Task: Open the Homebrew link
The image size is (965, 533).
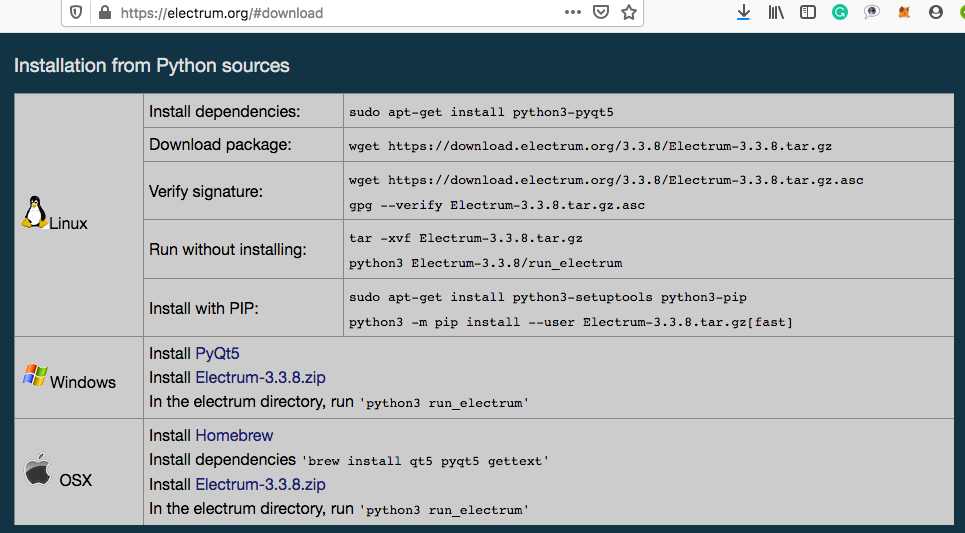Action: click(x=234, y=435)
